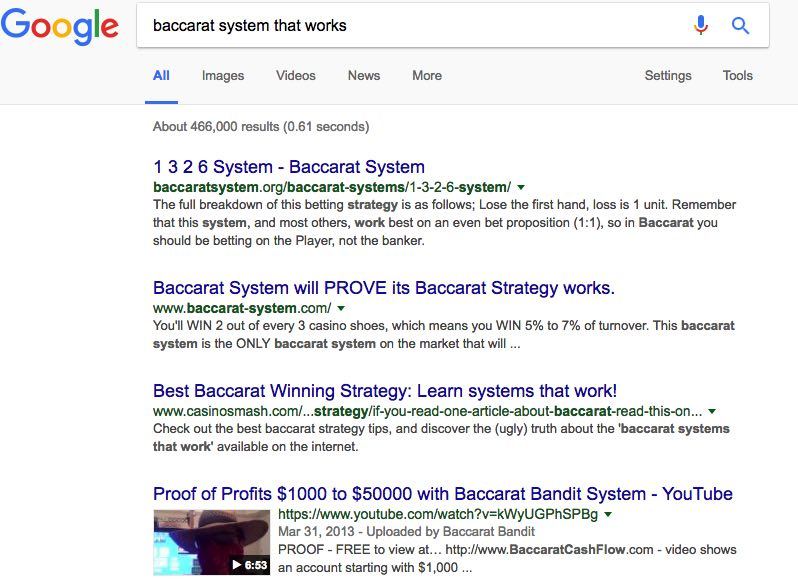This screenshot has width=798, height=588.
Task: Switch to the News tab
Action: [364, 76]
